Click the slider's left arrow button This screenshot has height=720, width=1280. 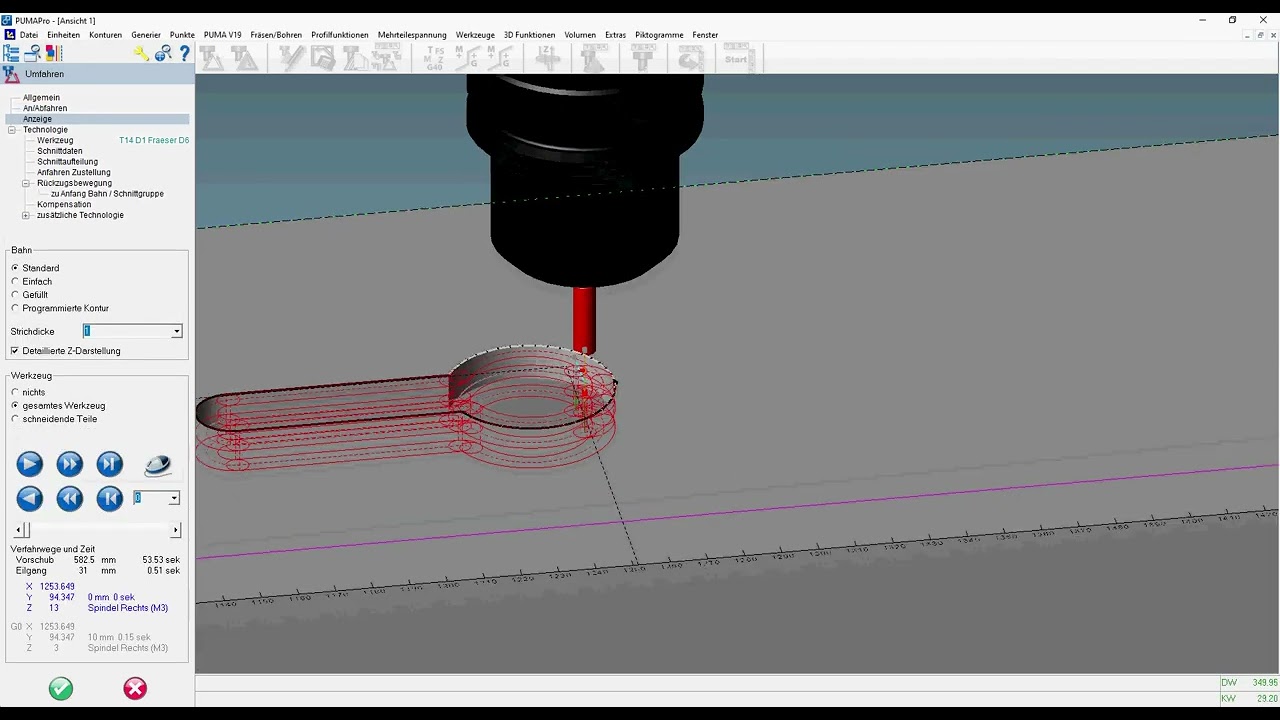(17, 530)
